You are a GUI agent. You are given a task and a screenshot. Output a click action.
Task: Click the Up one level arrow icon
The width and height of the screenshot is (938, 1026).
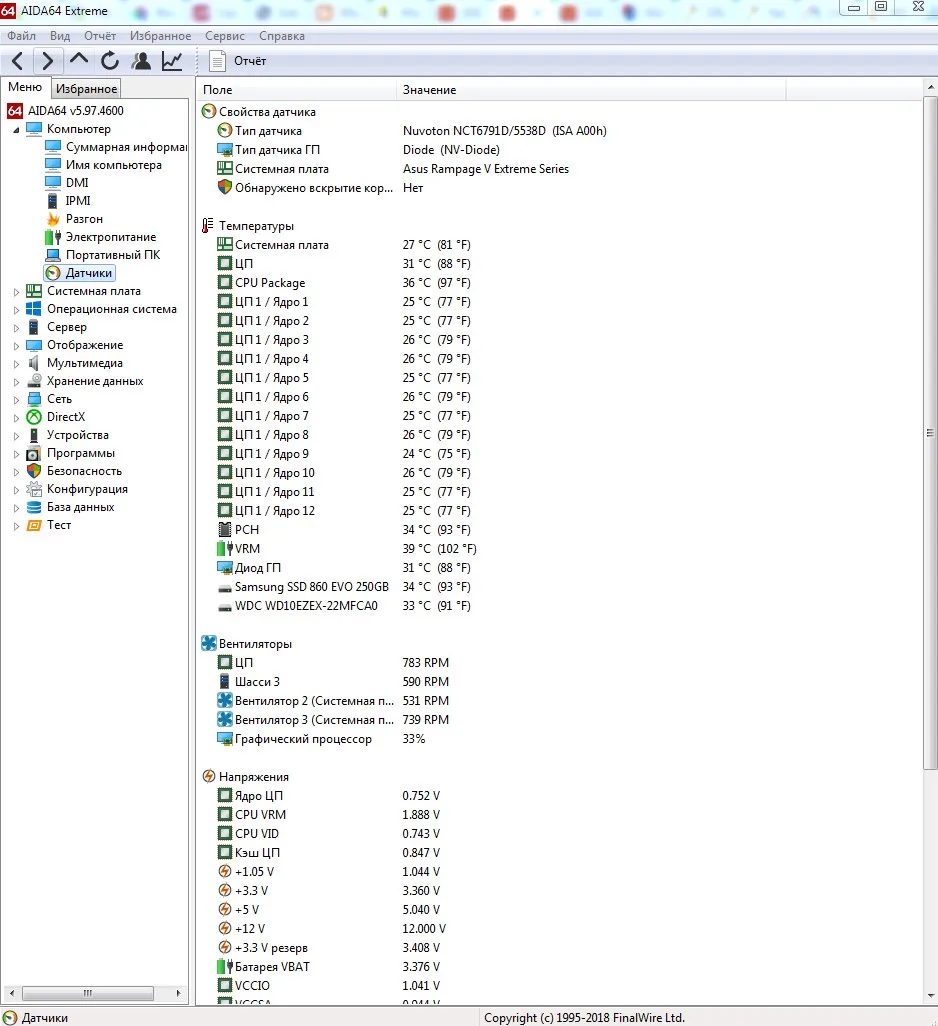point(78,60)
